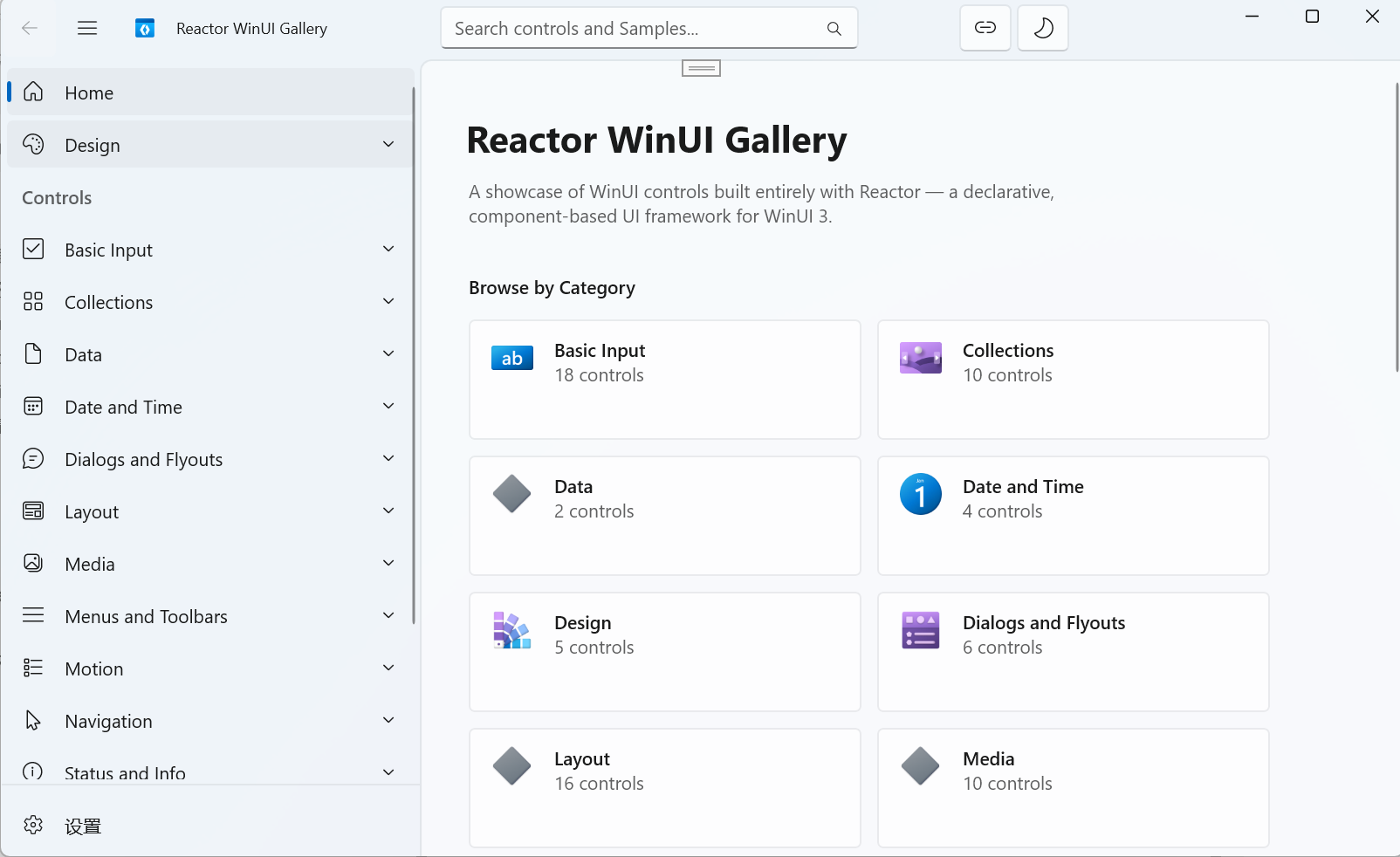
Task: Click the Layout icon in sidebar
Action: [x=33, y=511]
